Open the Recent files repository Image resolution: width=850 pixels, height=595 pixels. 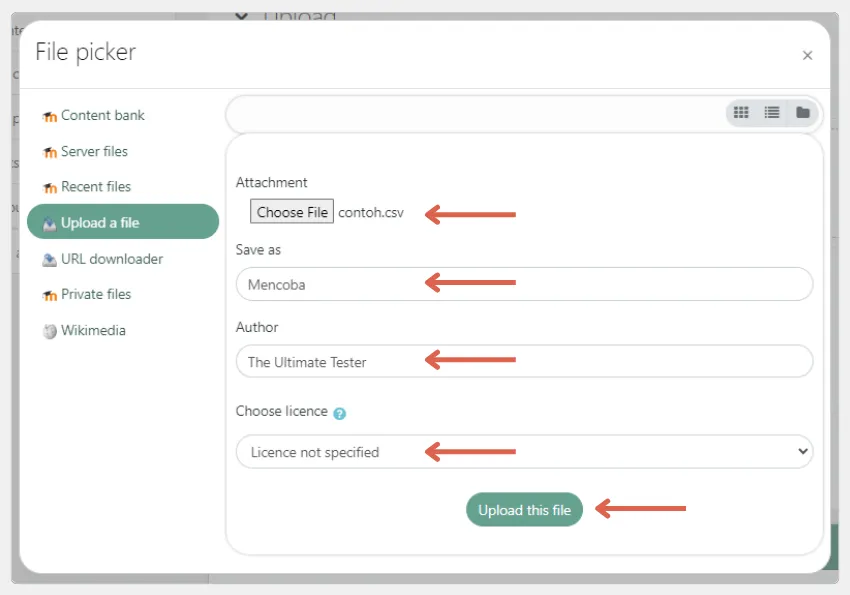tap(96, 186)
